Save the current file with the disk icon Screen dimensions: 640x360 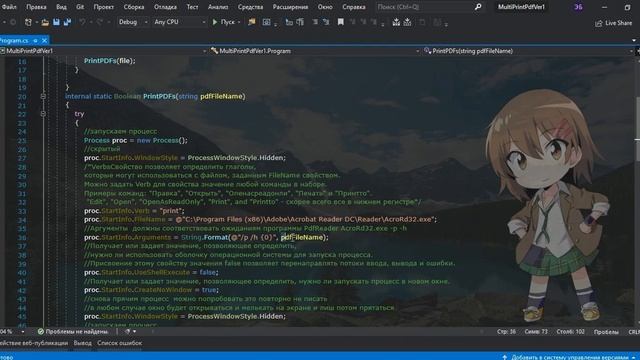click(x=56, y=22)
